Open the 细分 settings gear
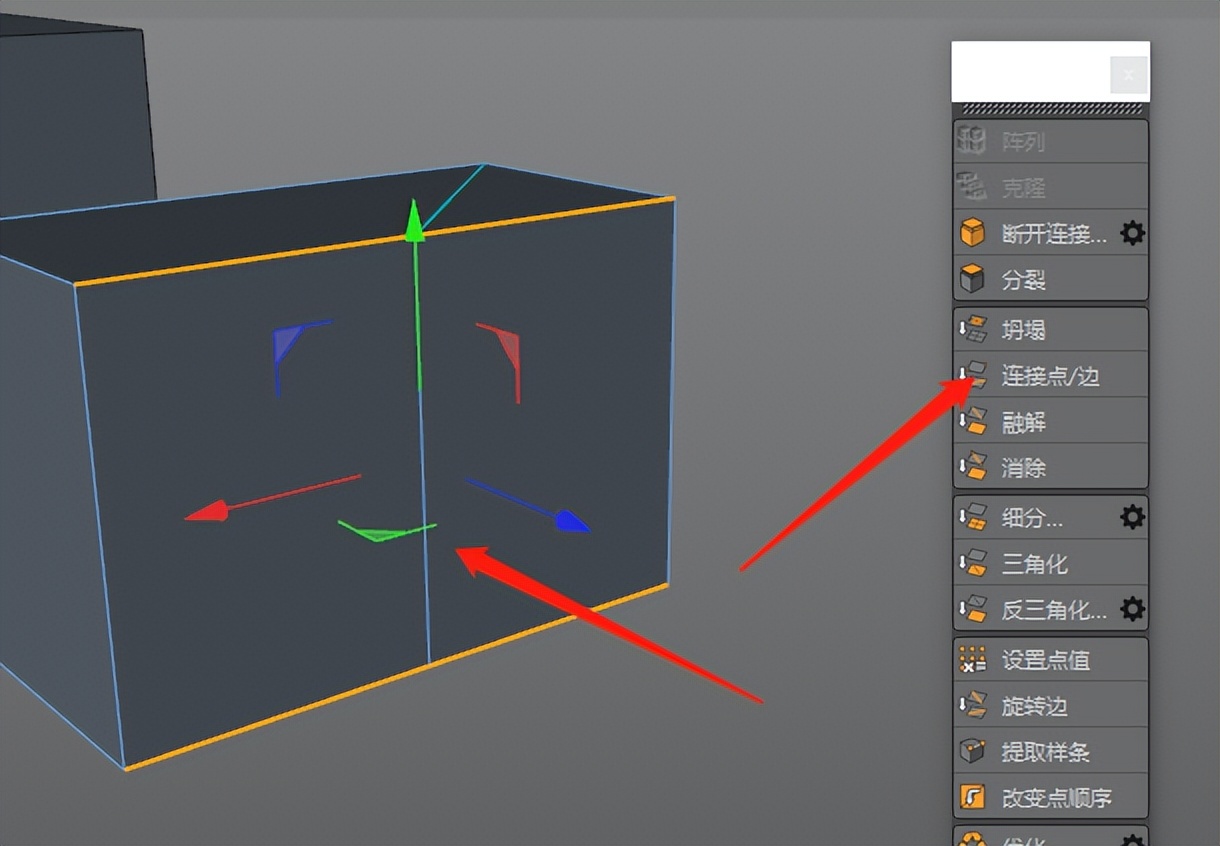The height and width of the screenshot is (846, 1220). pyautogui.click(x=1131, y=518)
